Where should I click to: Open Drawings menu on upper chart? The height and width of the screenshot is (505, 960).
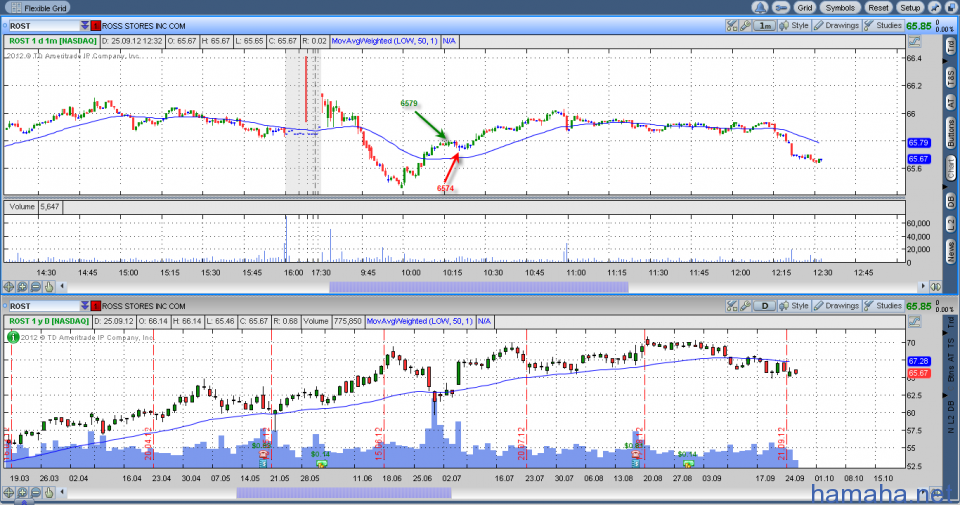coord(836,26)
